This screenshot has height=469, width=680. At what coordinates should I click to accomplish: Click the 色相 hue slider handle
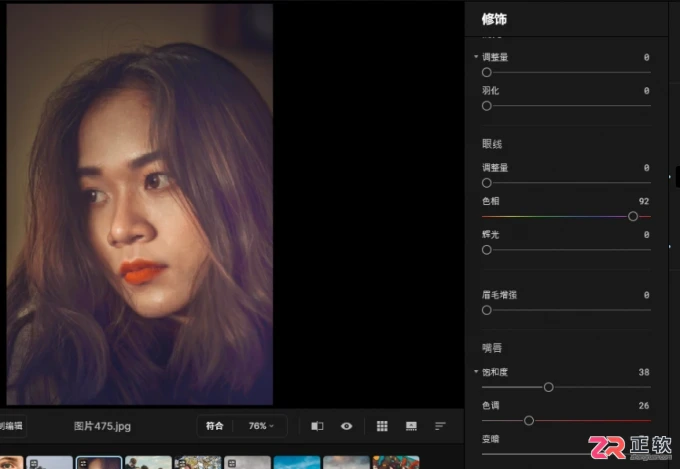coord(633,216)
